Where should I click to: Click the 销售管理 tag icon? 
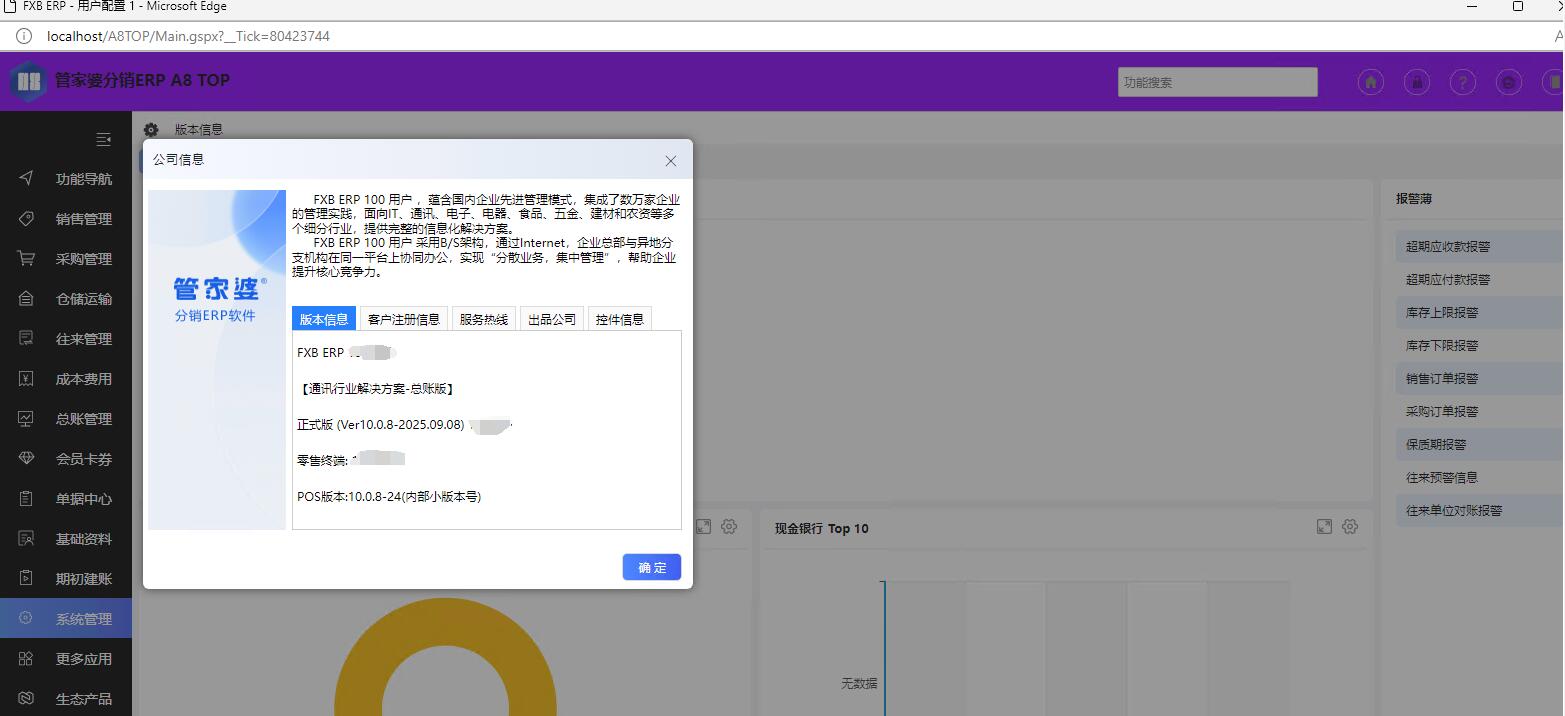[27, 219]
